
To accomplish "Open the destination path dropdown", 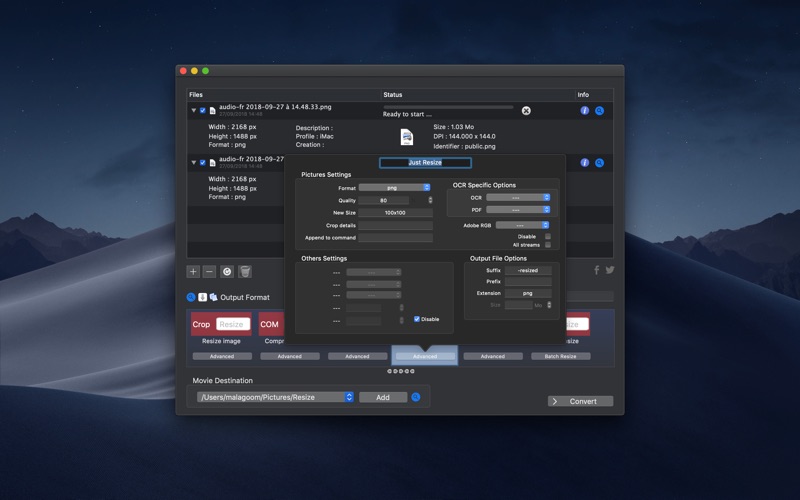I will pos(276,397).
